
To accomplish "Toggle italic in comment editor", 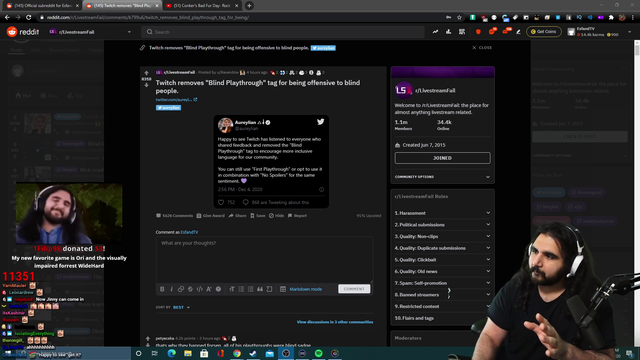I will tap(171, 289).
